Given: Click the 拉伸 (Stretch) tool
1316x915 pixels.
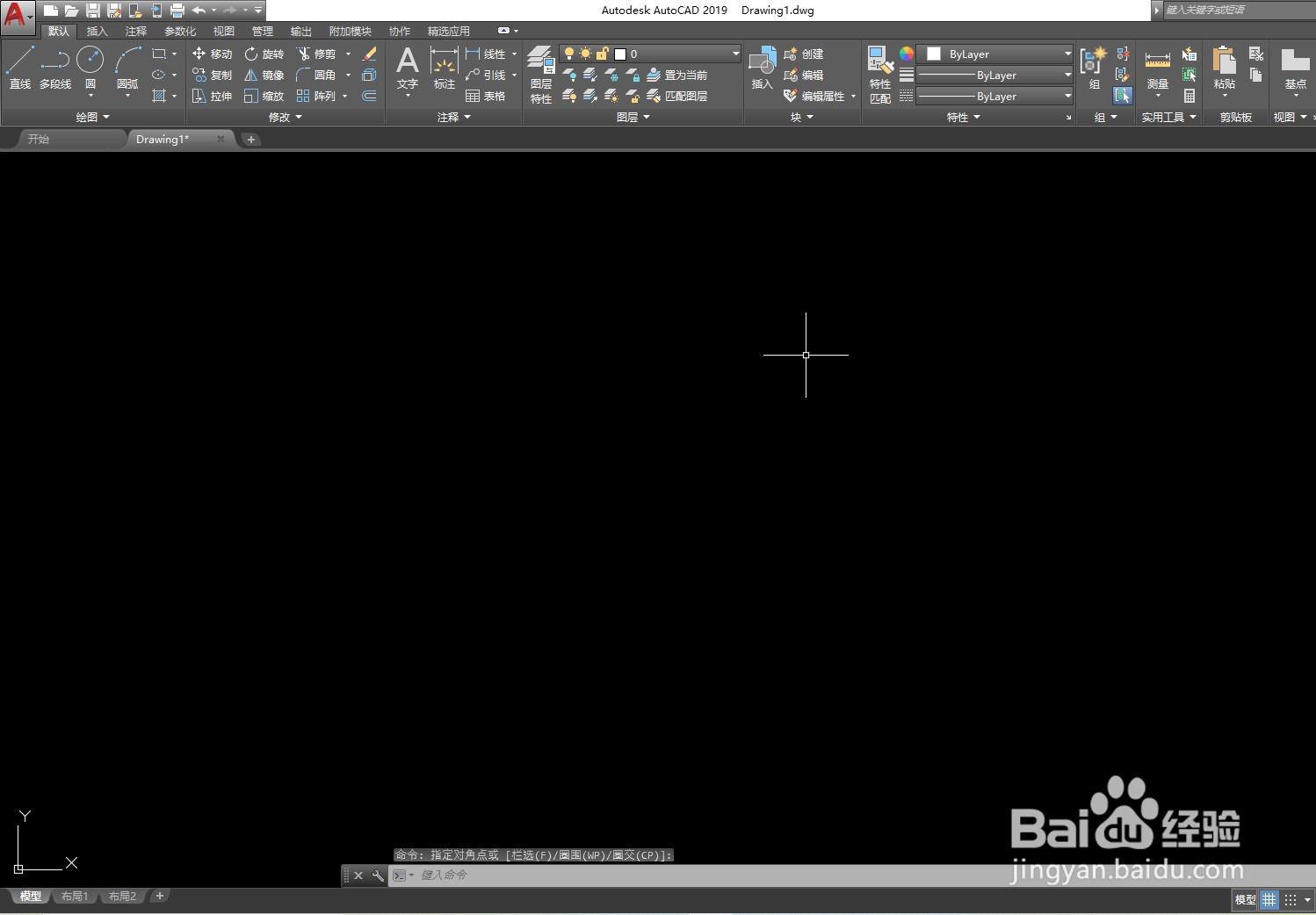Looking at the screenshot, I should click(212, 96).
